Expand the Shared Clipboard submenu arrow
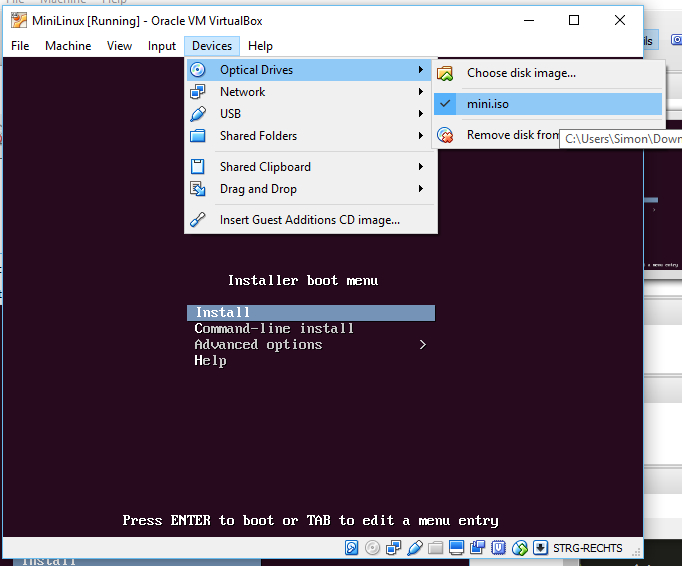 (421, 167)
